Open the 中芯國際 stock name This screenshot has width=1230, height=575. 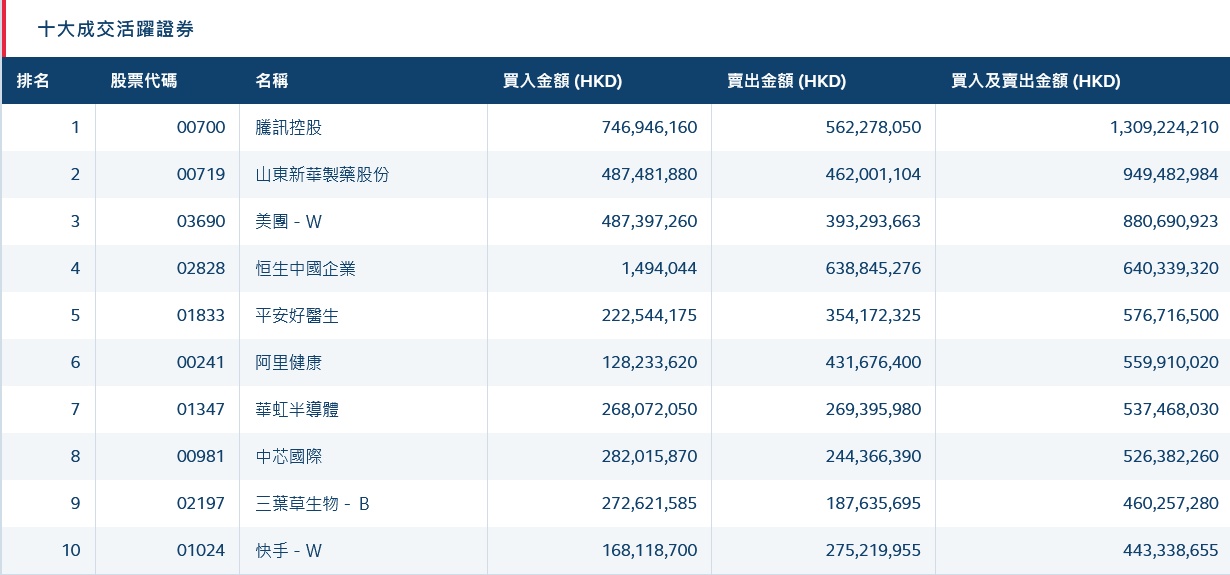pos(289,457)
